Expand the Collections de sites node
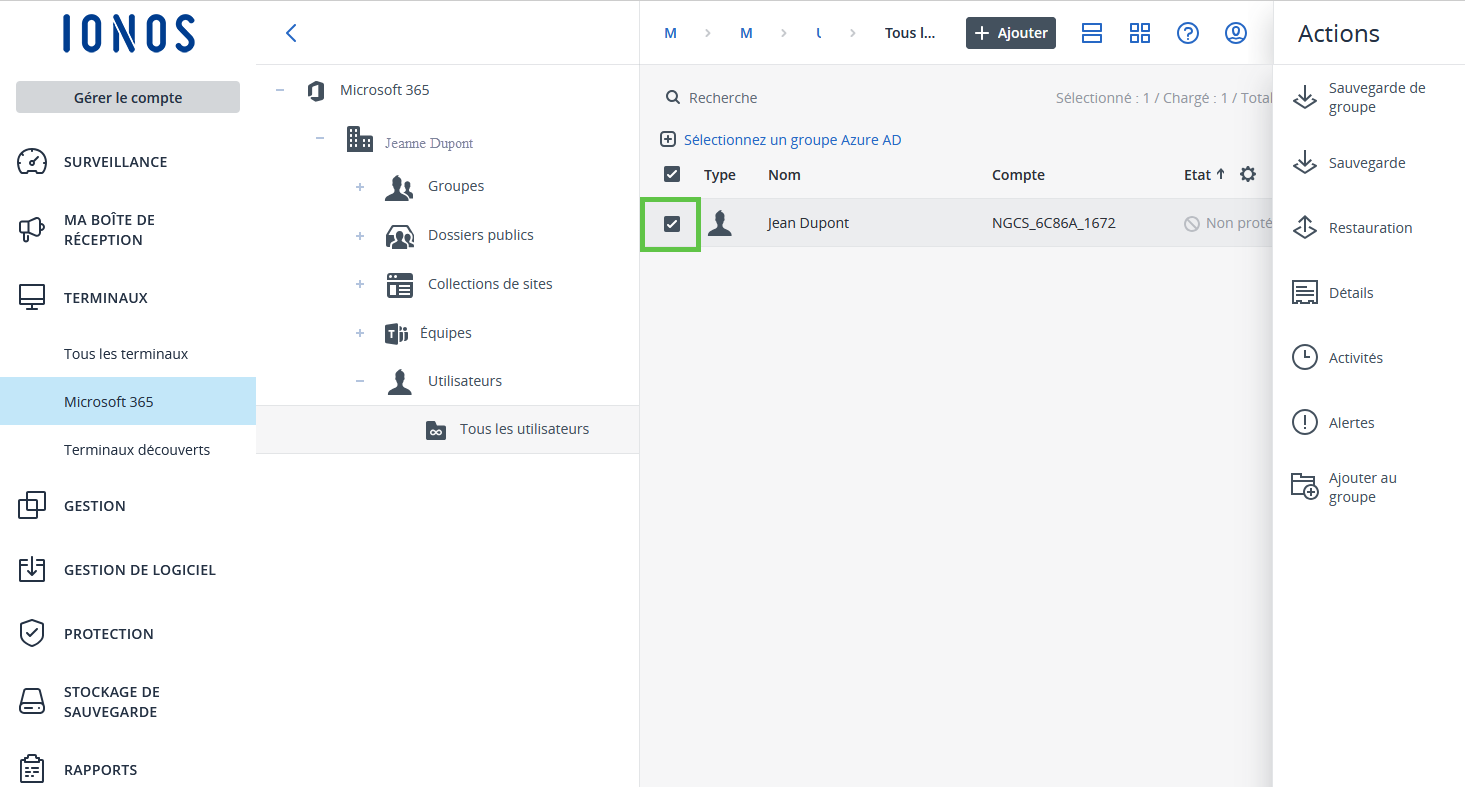Viewport: 1465px width, 787px height. coord(360,285)
